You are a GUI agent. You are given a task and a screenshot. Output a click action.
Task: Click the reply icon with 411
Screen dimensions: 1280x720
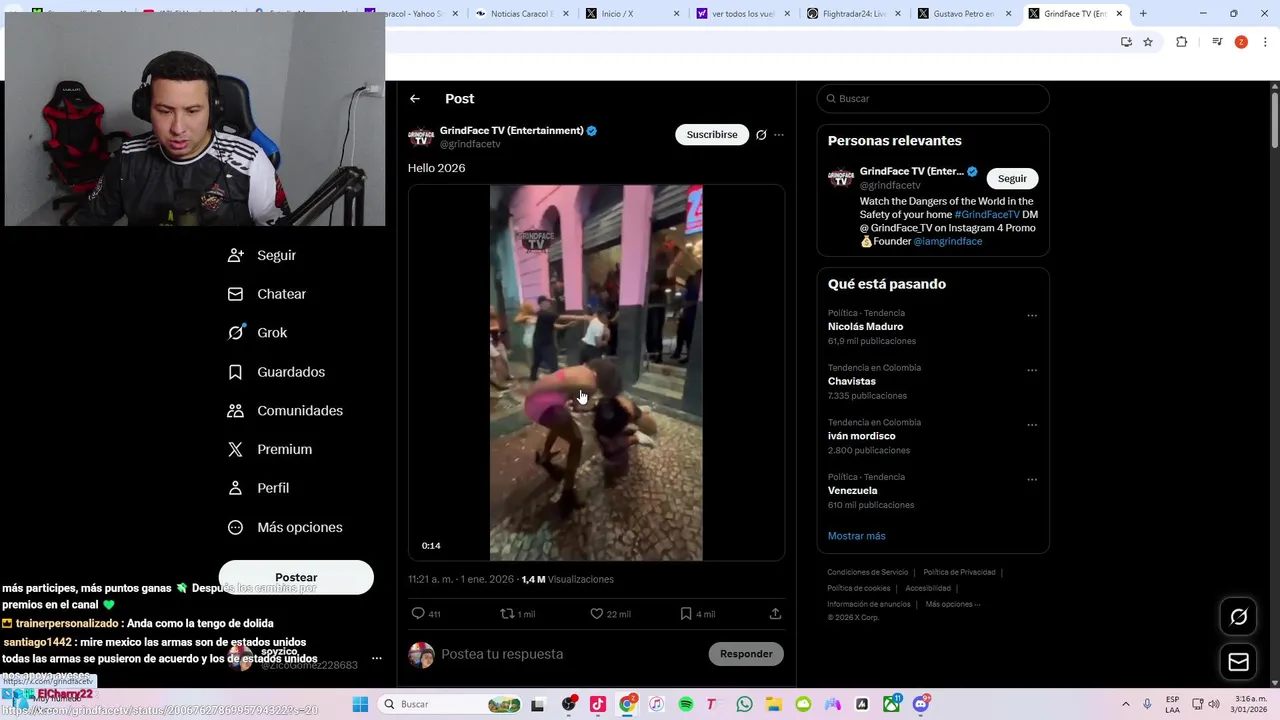pos(426,614)
